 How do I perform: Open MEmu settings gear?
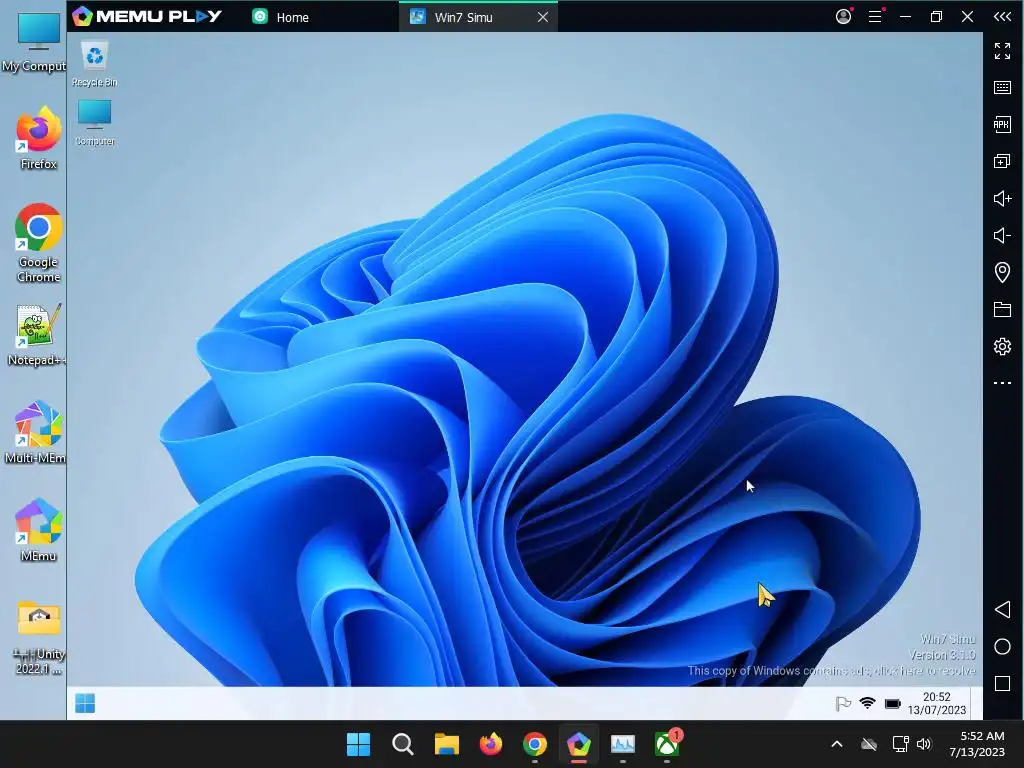[1002, 346]
